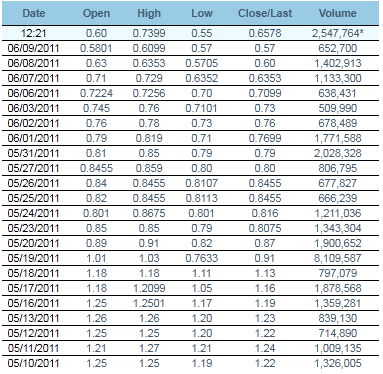Screen dimensions: 383x374
Task: Click low value 0.8107
Action: (x=202, y=183)
